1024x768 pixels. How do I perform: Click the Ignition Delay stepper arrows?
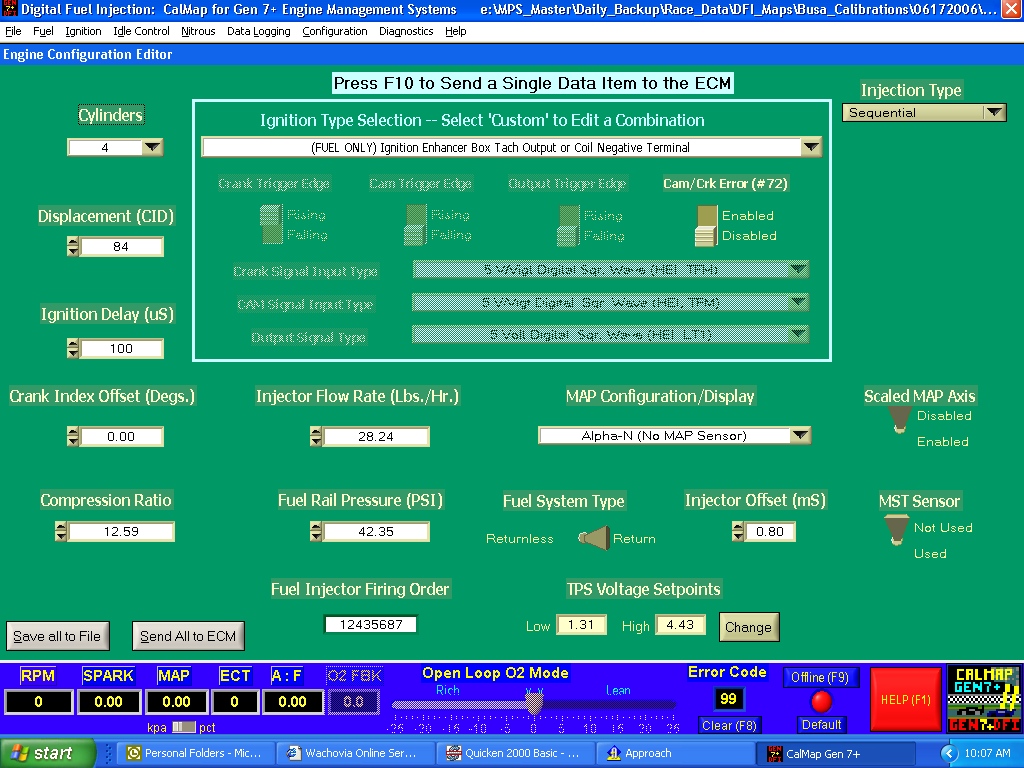click(x=72, y=348)
